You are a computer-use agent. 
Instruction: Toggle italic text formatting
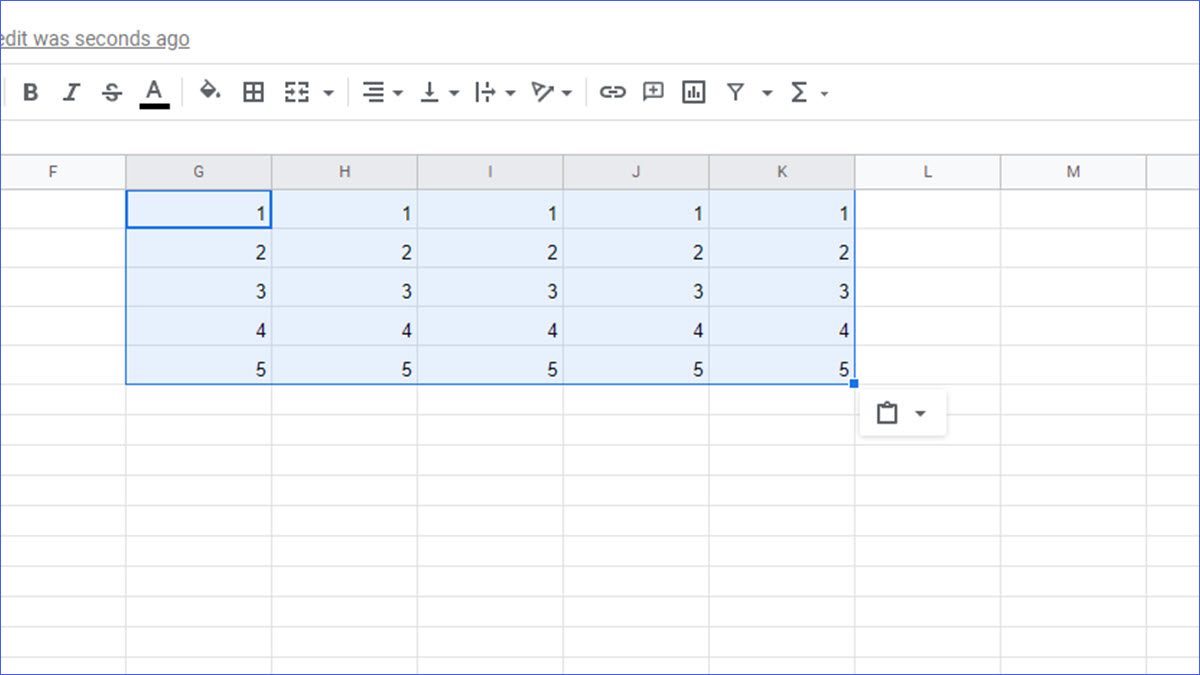point(71,93)
